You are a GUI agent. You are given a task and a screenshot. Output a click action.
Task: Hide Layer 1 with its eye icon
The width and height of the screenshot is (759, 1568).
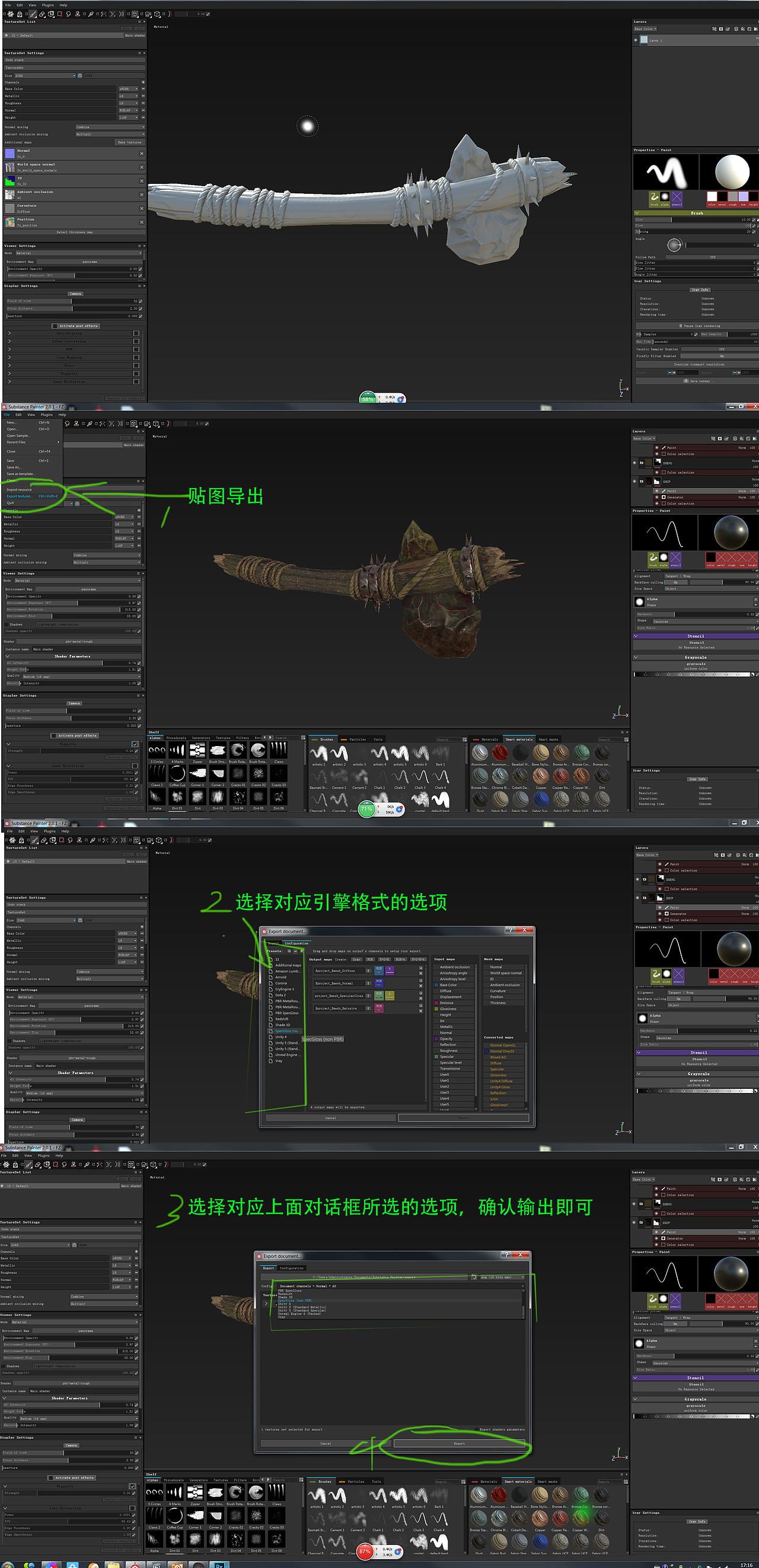636,40
